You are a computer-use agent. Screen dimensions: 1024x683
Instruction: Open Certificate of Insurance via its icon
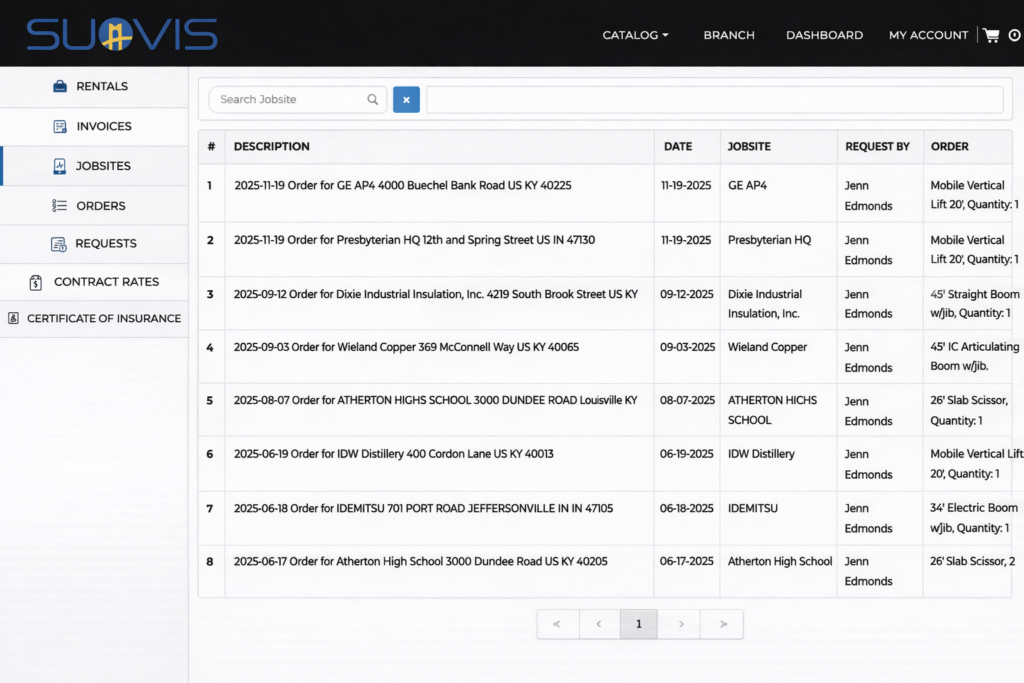(12, 318)
